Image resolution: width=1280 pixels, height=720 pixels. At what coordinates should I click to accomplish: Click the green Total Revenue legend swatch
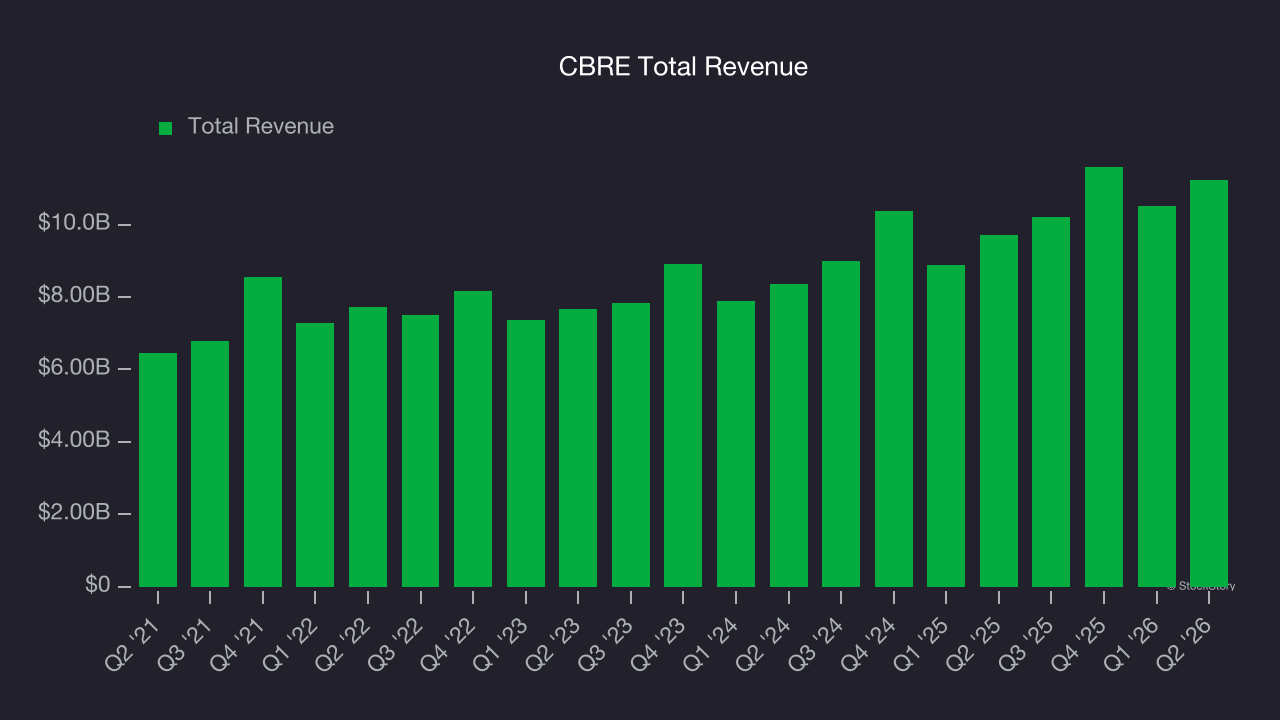[x=166, y=128]
